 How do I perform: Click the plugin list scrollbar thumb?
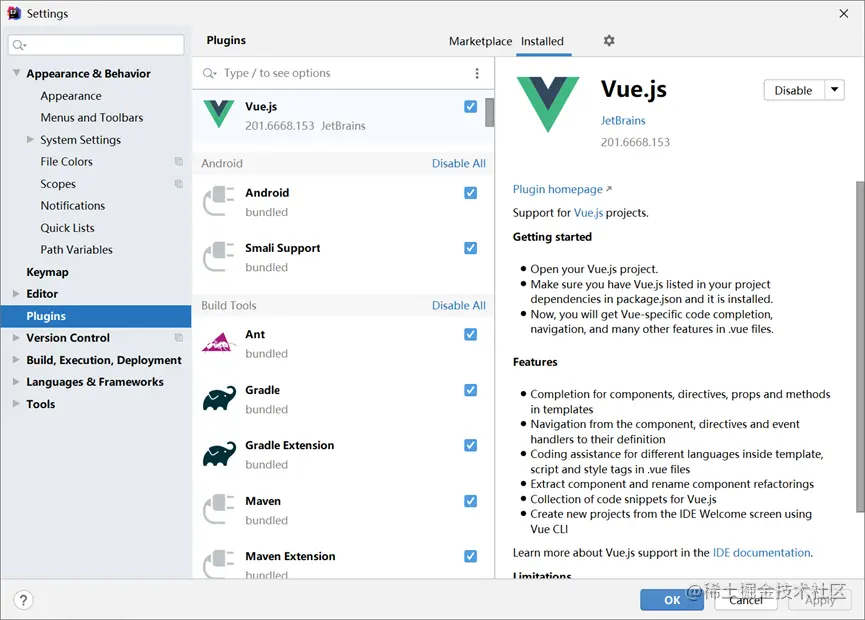(x=489, y=113)
